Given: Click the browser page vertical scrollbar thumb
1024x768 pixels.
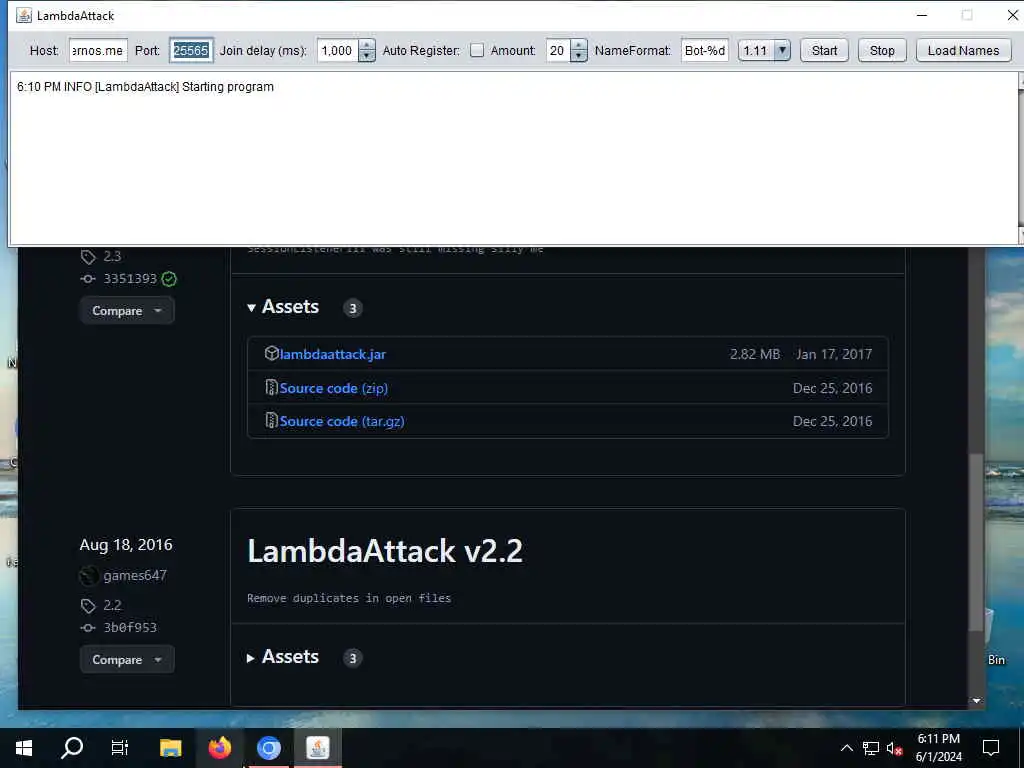Looking at the screenshot, I should pos(976,542).
